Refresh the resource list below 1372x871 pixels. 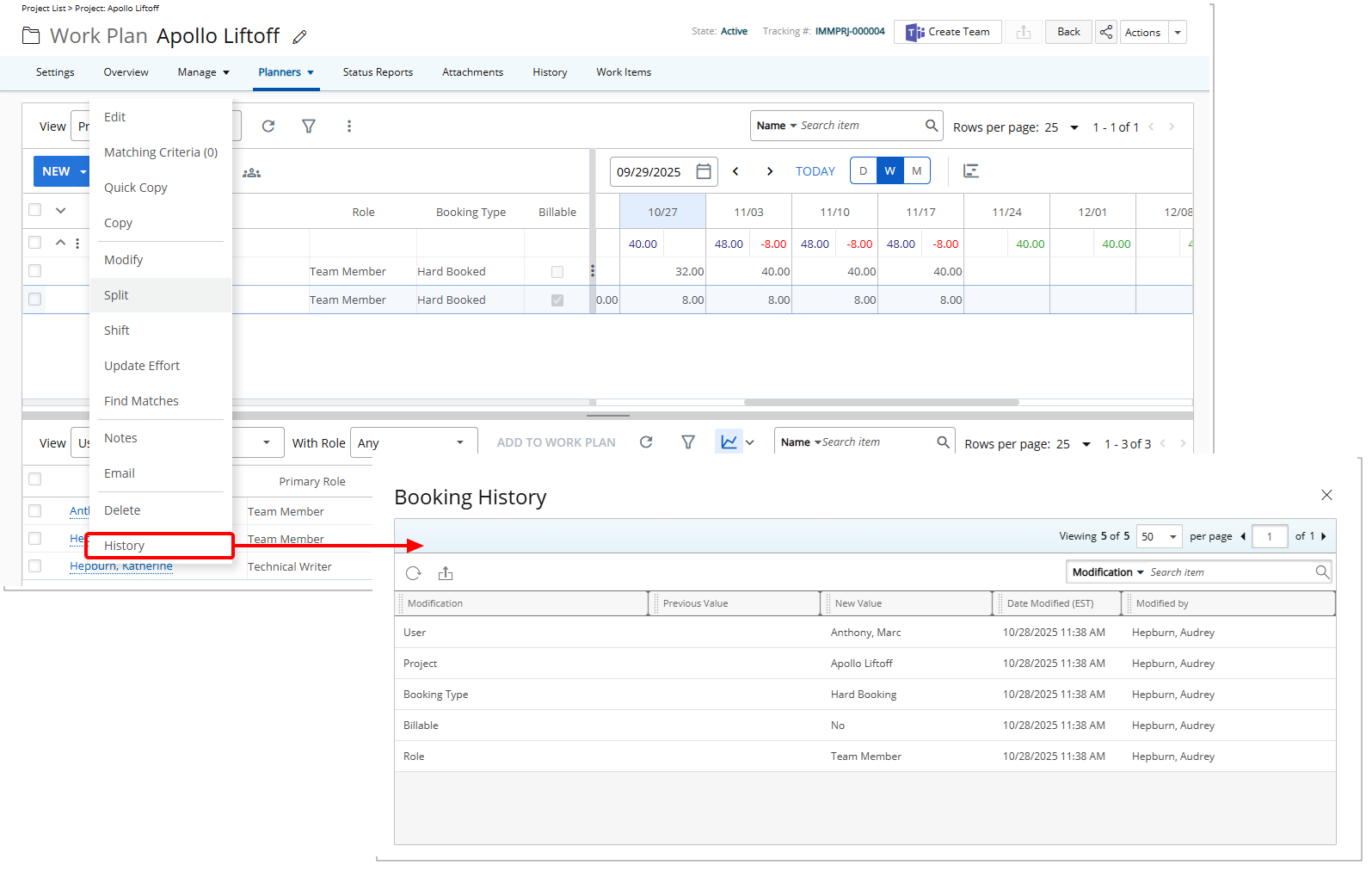coord(646,442)
